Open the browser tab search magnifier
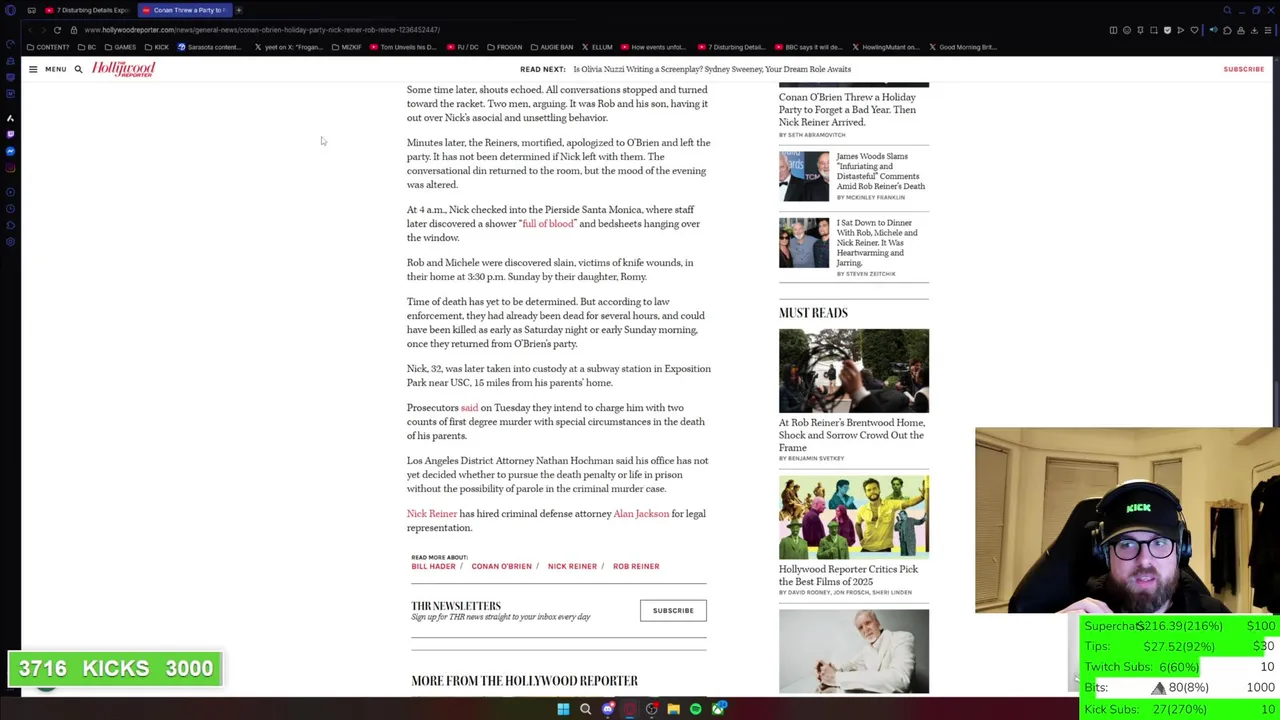This screenshot has height=720, width=1280. coord(1227,10)
